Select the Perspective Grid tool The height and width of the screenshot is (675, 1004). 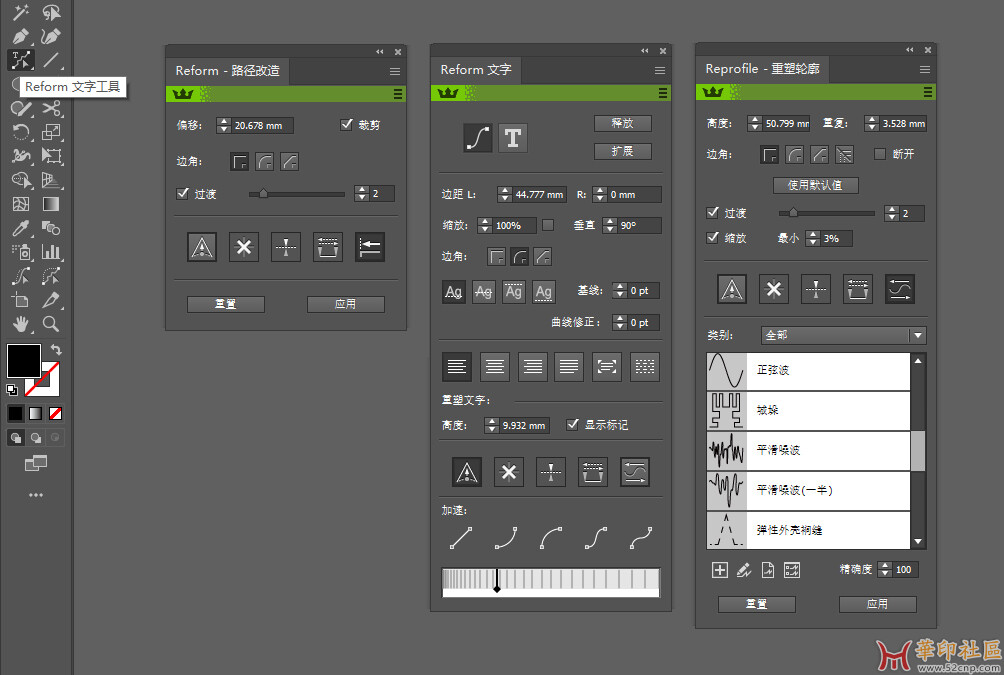[x=51, y=180]
